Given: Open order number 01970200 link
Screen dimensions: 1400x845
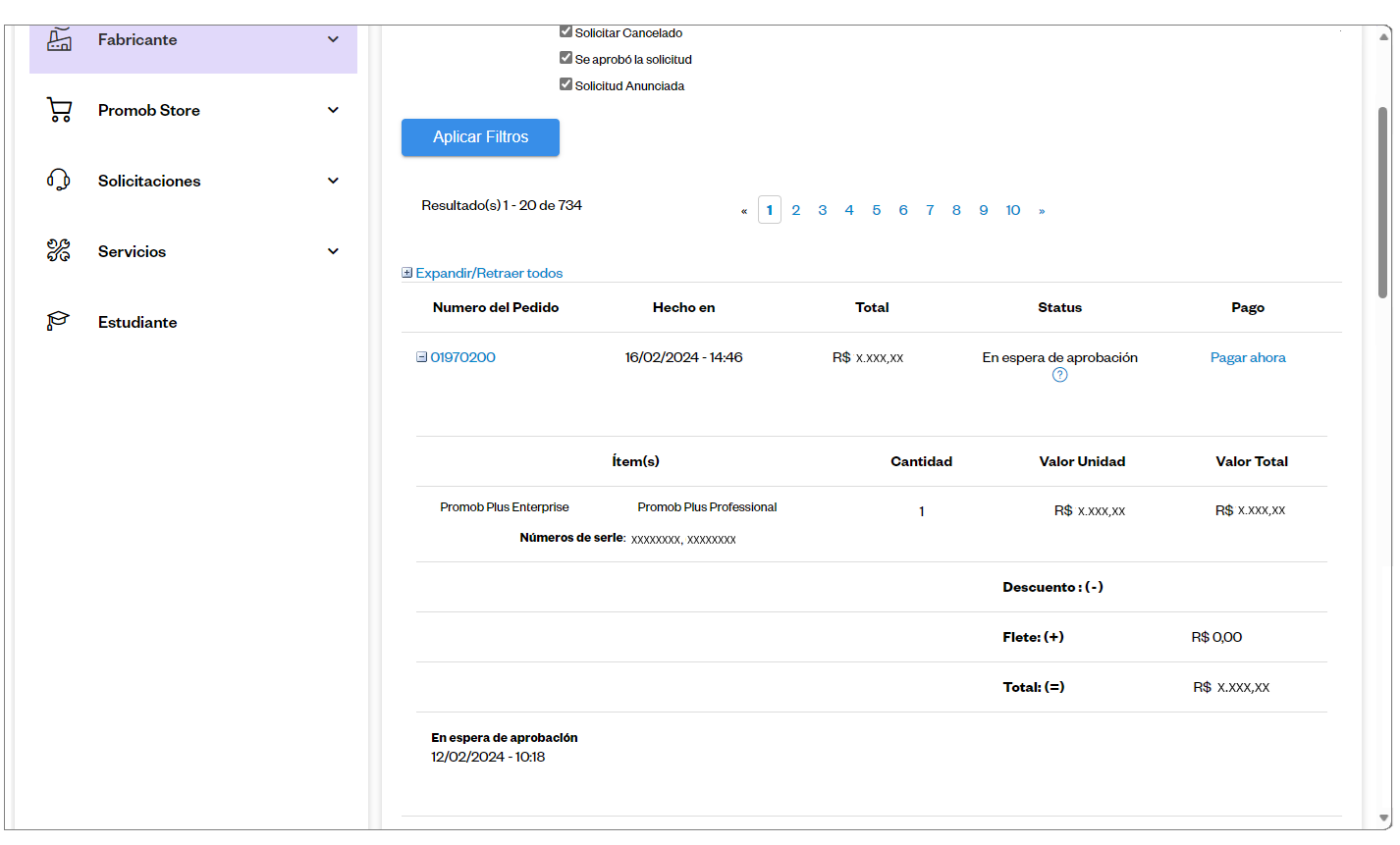Looking at the screenshot, I should [x=462, y=357].
